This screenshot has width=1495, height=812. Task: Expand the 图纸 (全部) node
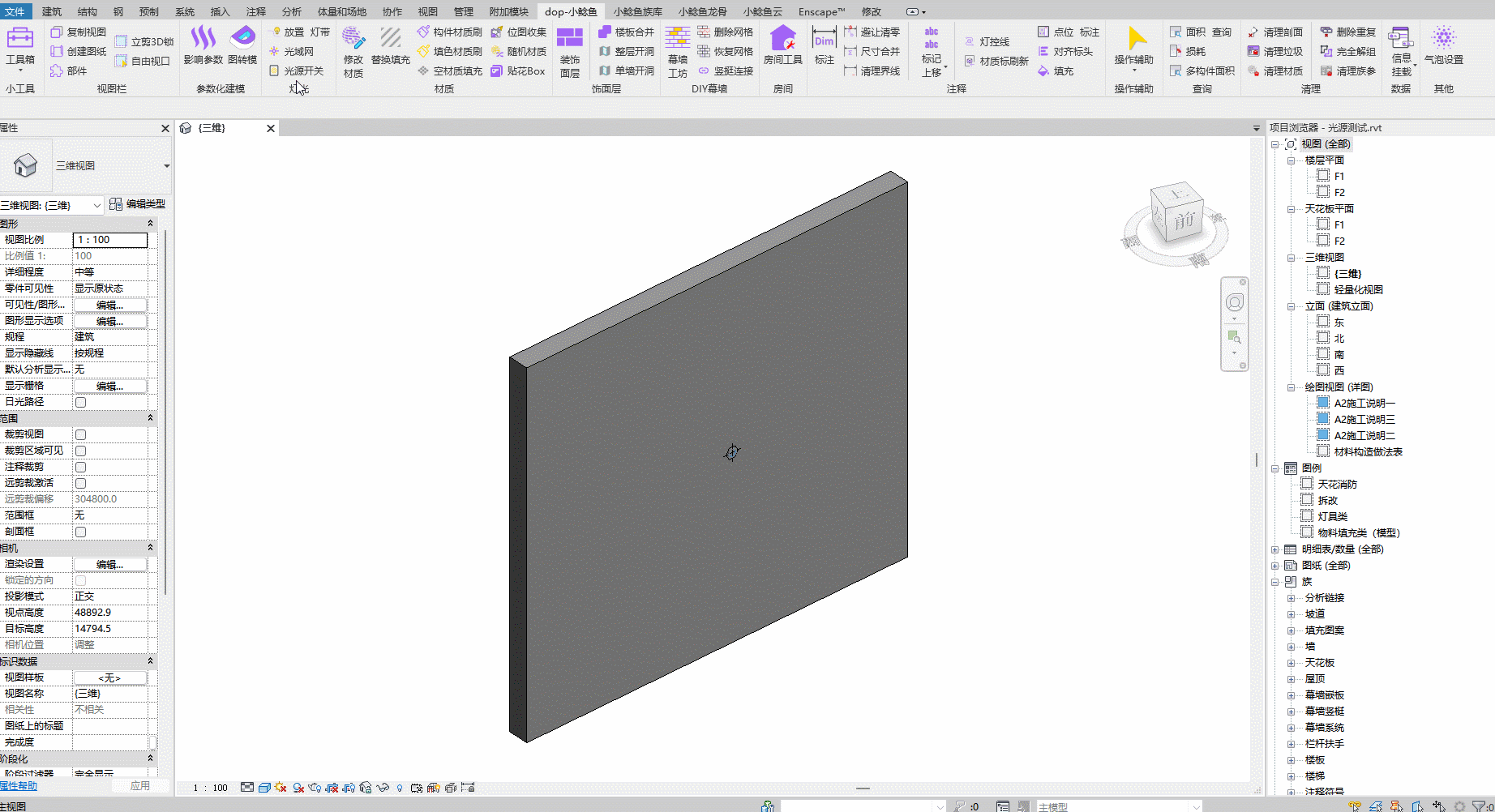point(1275,566)
